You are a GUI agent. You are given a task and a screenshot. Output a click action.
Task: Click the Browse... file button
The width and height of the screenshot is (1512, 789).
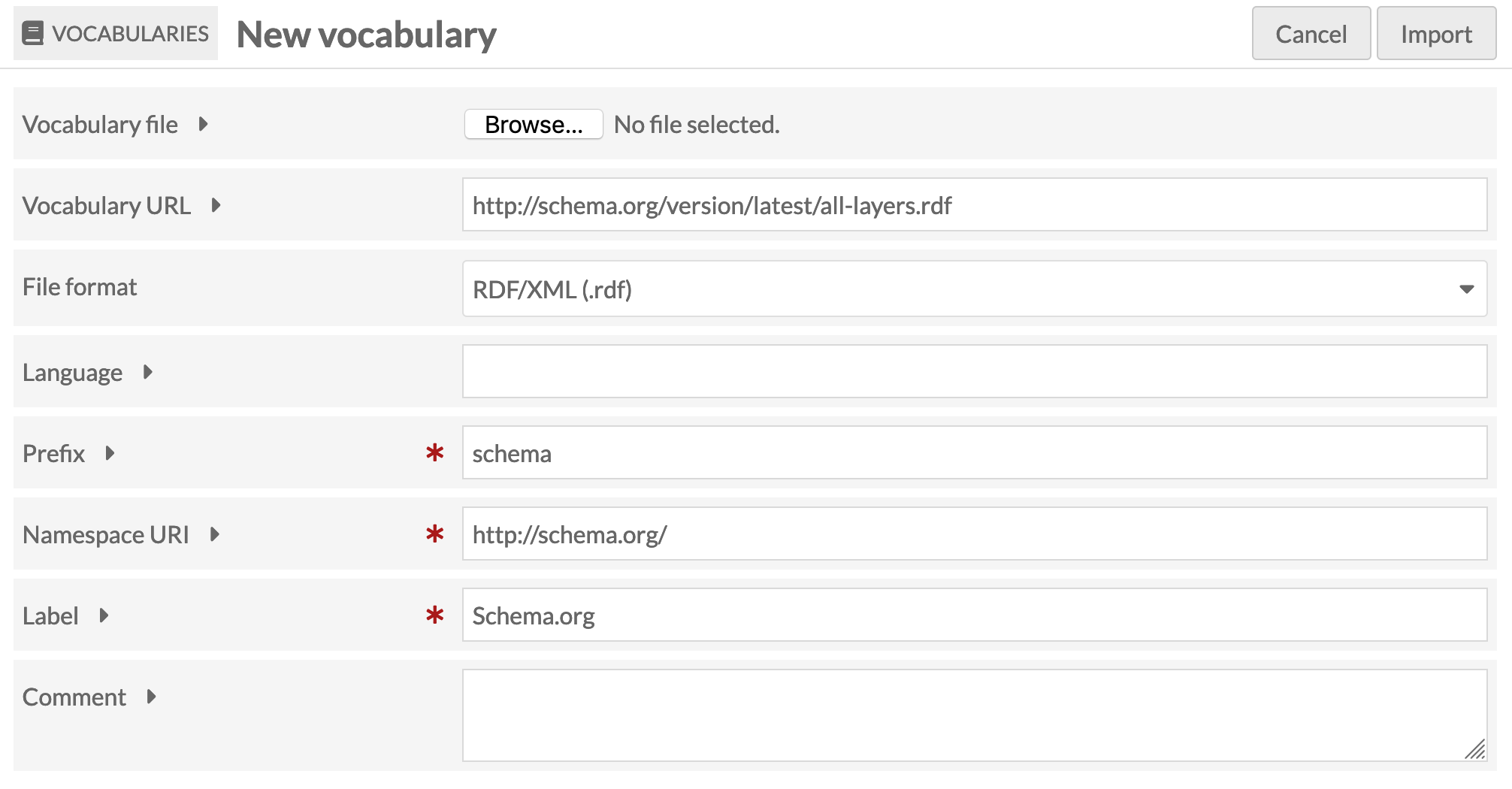534,124
